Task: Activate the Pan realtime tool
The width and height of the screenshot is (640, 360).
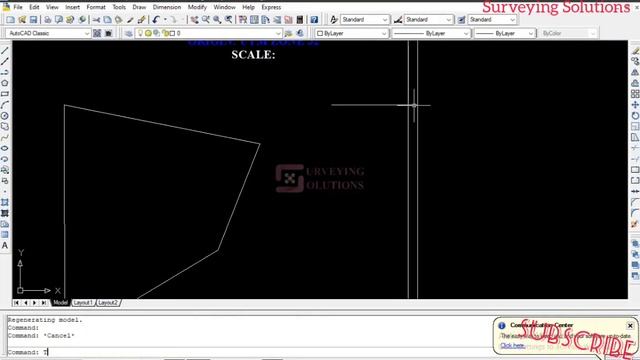Action: pyautogui.click(x=194, y=20)
